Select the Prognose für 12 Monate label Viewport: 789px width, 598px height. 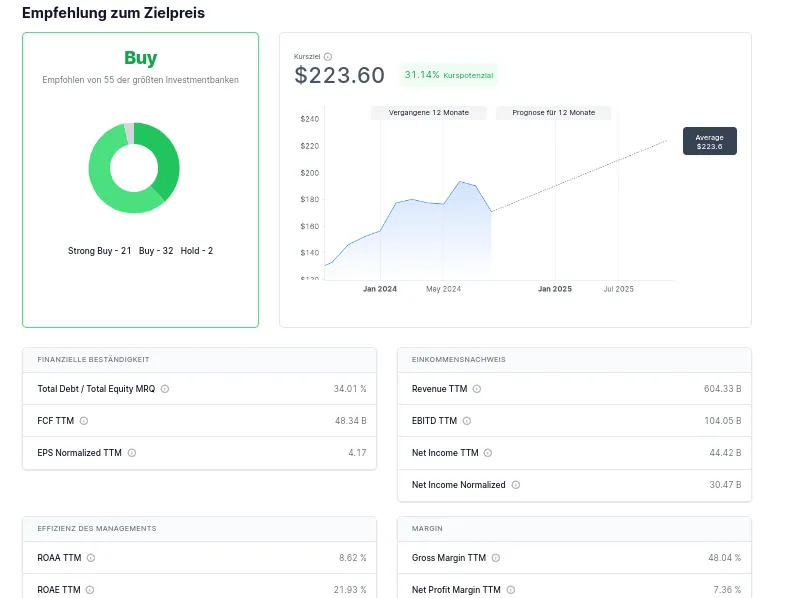coord(553,113)
